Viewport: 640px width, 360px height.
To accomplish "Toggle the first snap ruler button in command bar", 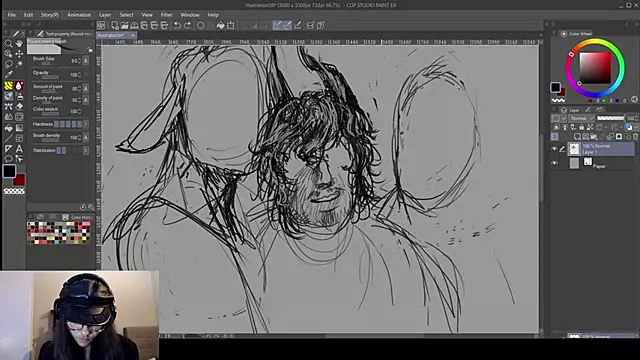I will [277, 25].
